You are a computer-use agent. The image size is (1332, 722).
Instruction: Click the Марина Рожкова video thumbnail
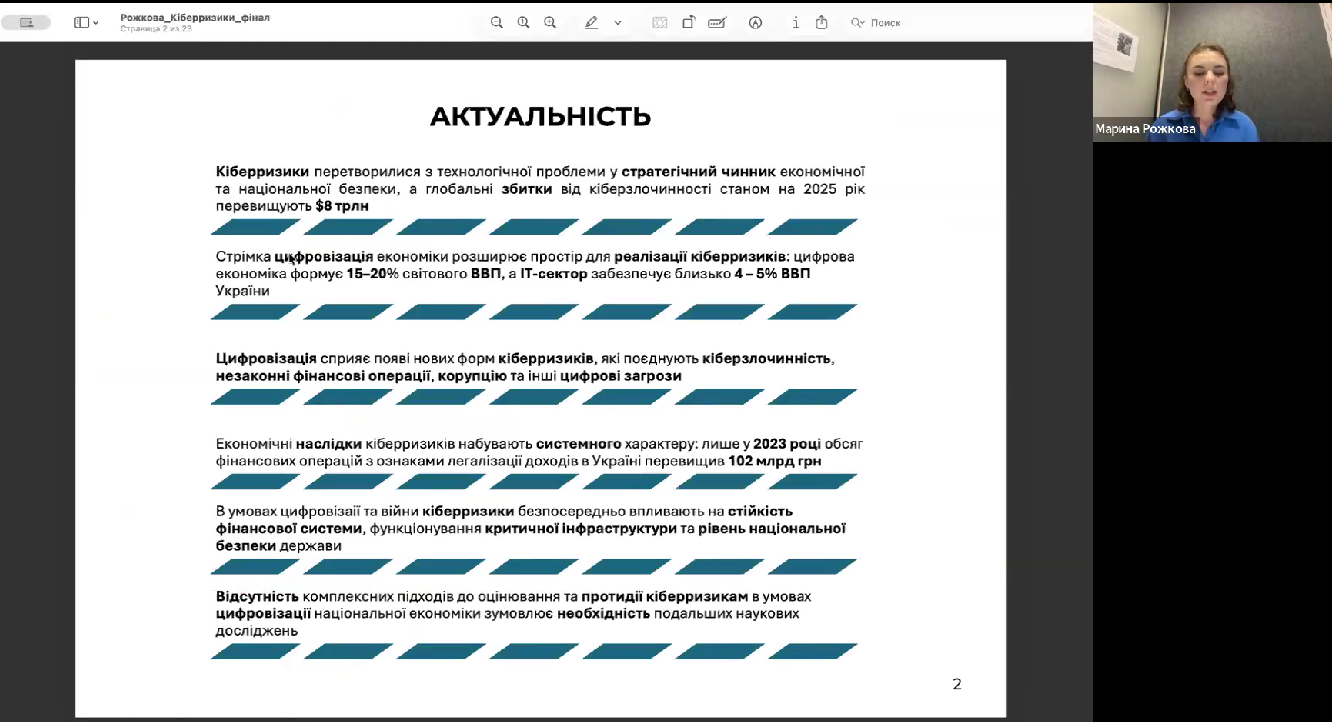[x=1212, y=72]
